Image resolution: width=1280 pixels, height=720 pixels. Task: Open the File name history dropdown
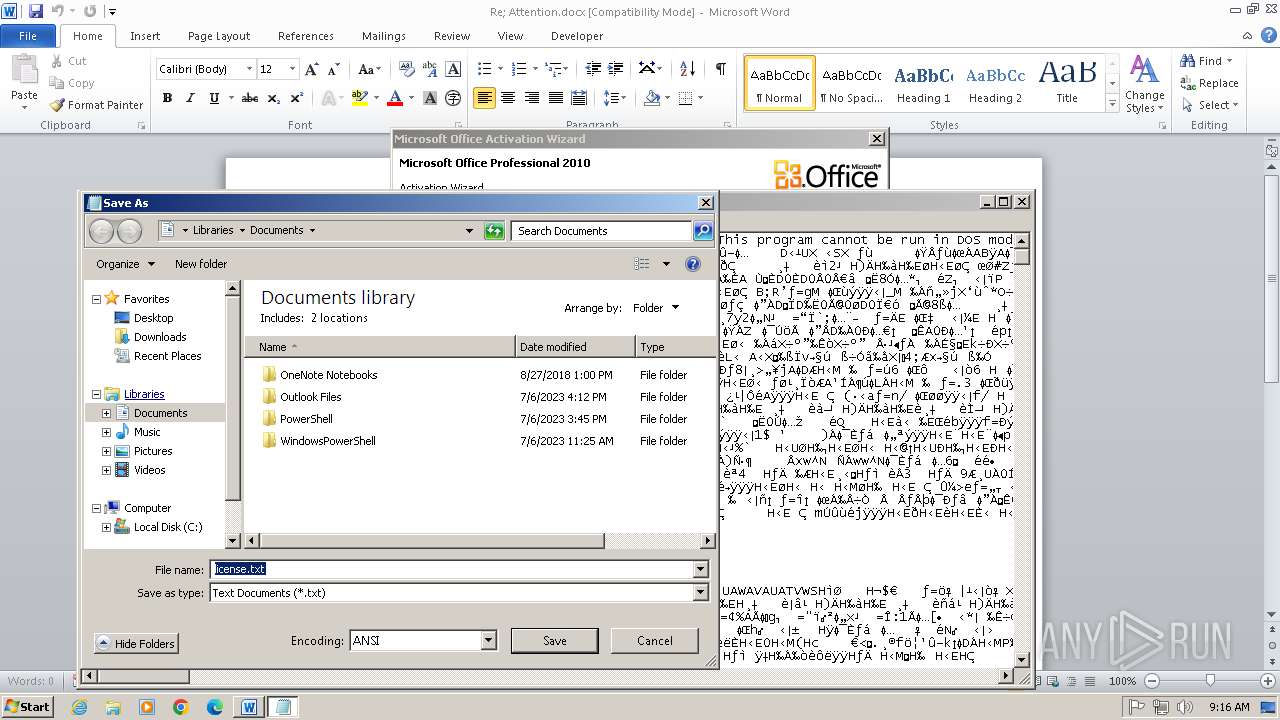coord(700,570)
